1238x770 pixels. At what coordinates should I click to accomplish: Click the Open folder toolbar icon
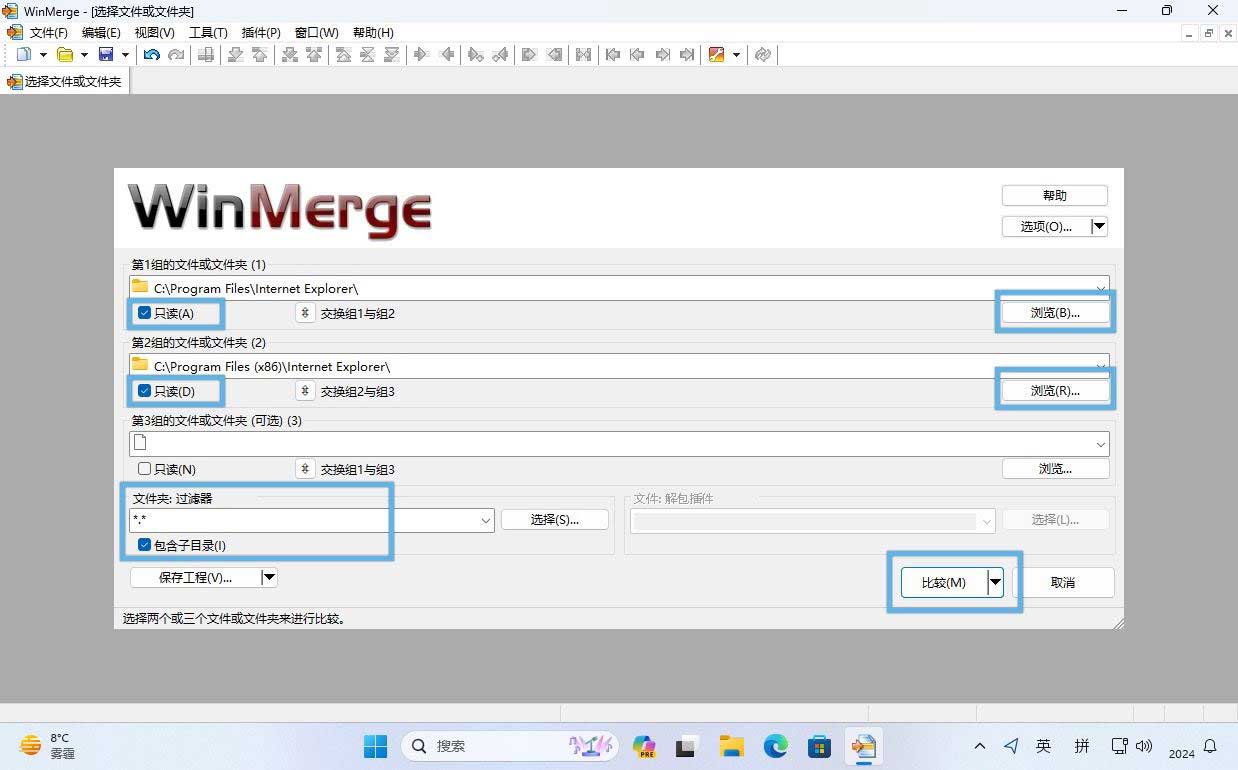pyautogui.click(x=65, y=55)
